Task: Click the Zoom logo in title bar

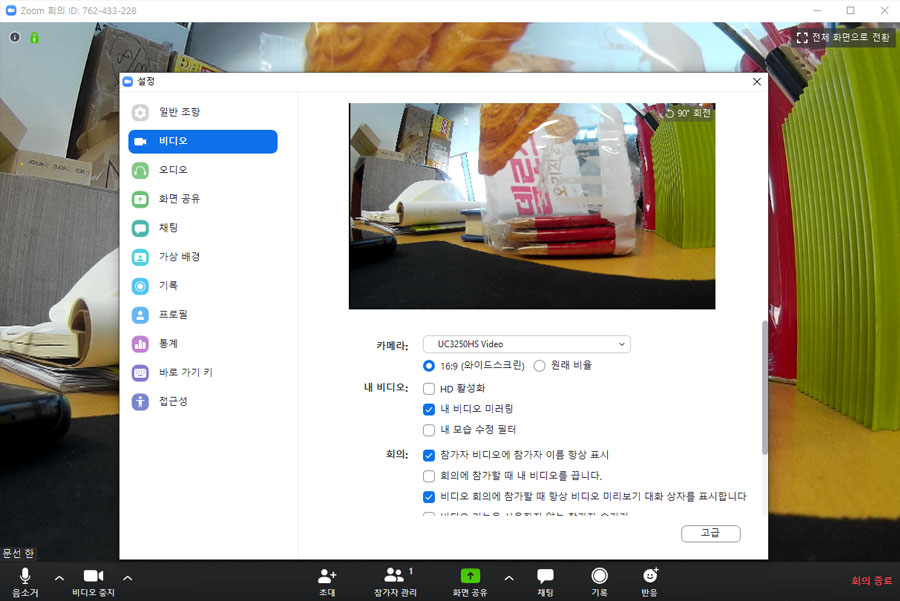Action: pos(11,10)
